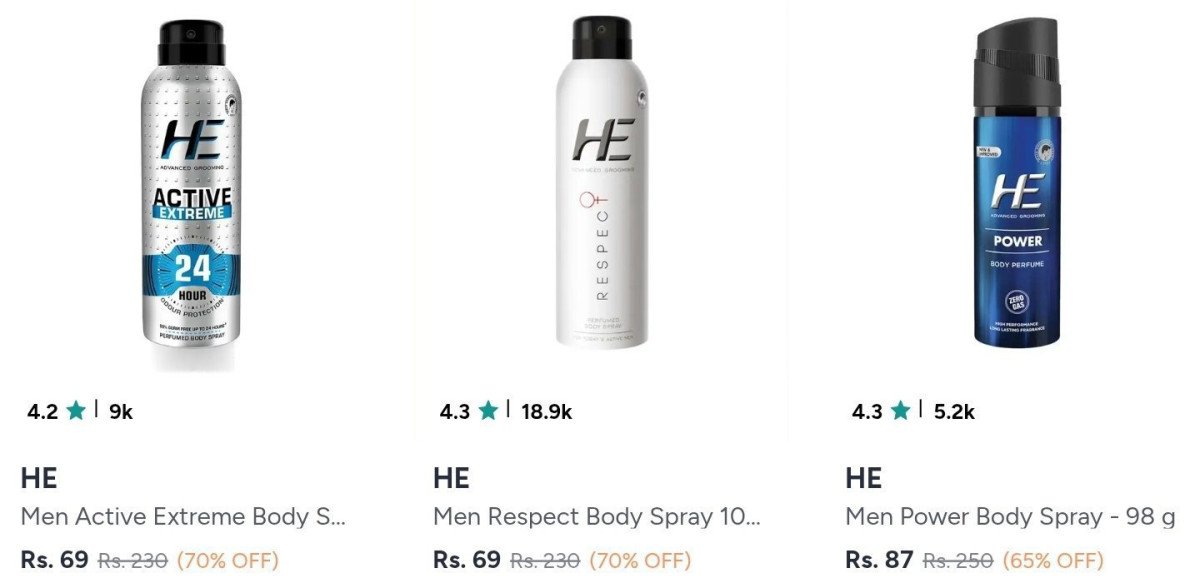1200x583 pixels.
Task: Click struck-through Rs. 250 original price
Action: tap(957, 560)
